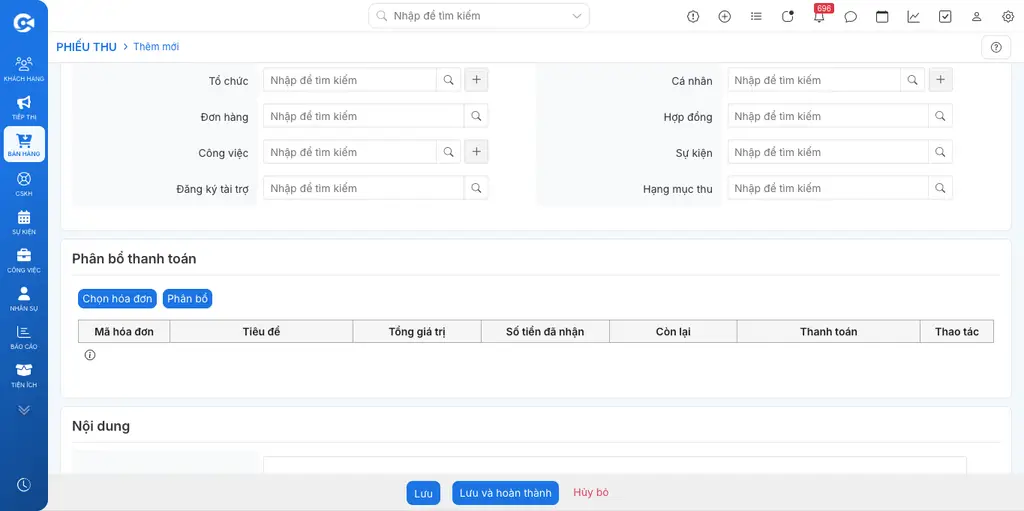Viewport: 1024px width, 511px height.
Task: Add a new Cá nhân with plus icon
Action: [x=940, y=80]
